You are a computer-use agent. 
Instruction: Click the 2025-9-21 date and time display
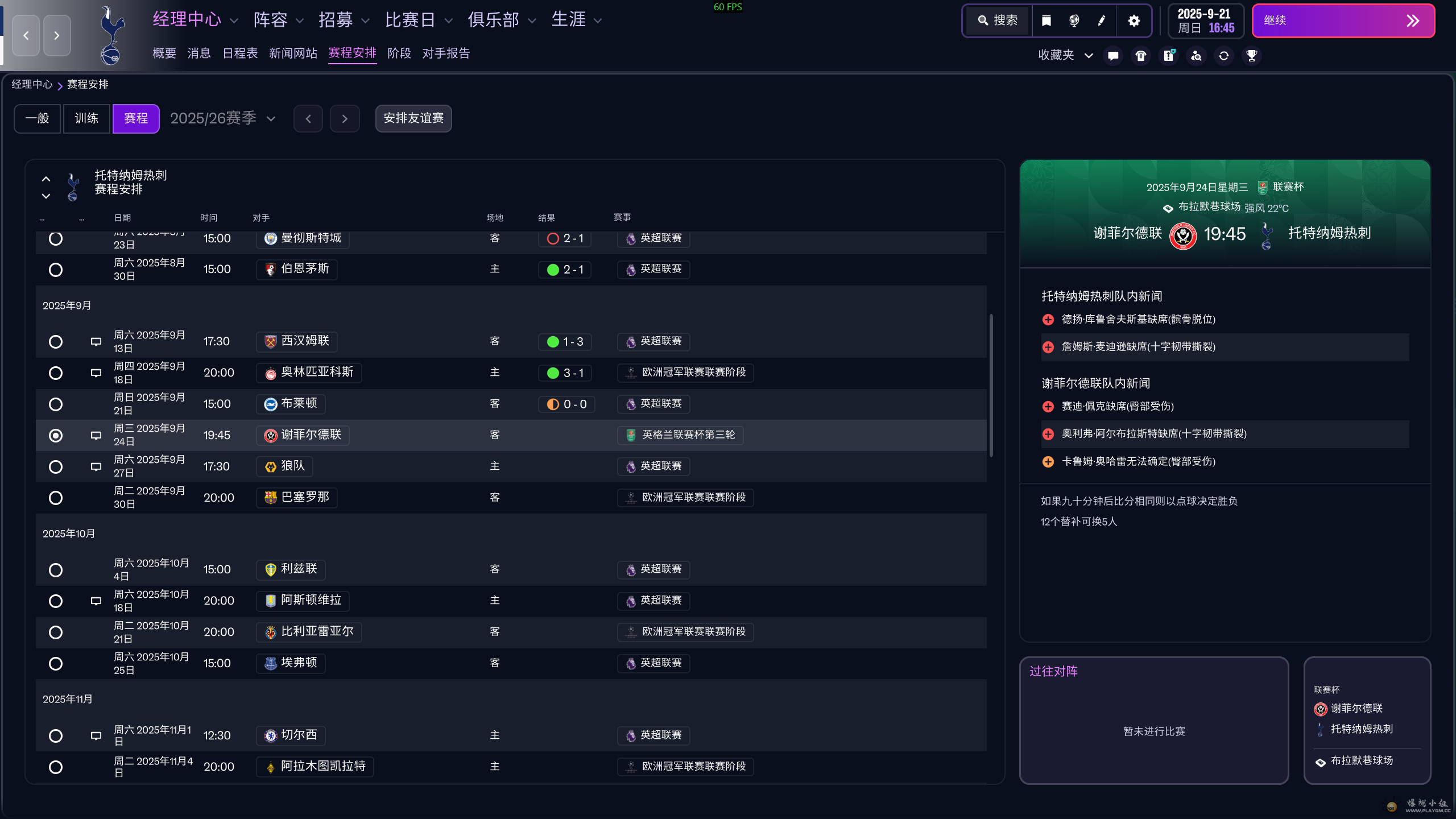click(1206, 21)
